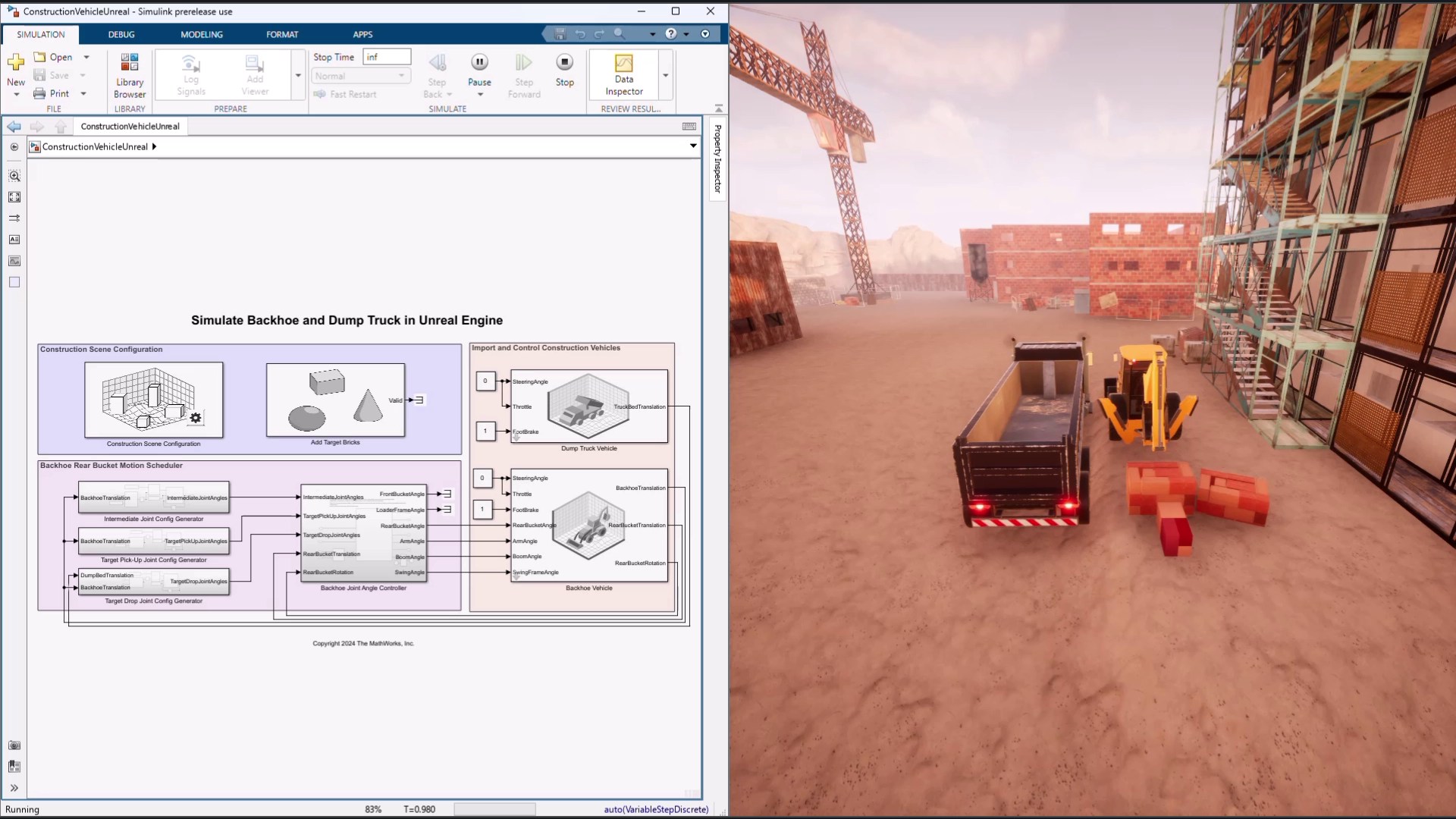Expand the Pause options dropdown arrow
Viewport: 1456px width, 819px height.
click(480, 94)
